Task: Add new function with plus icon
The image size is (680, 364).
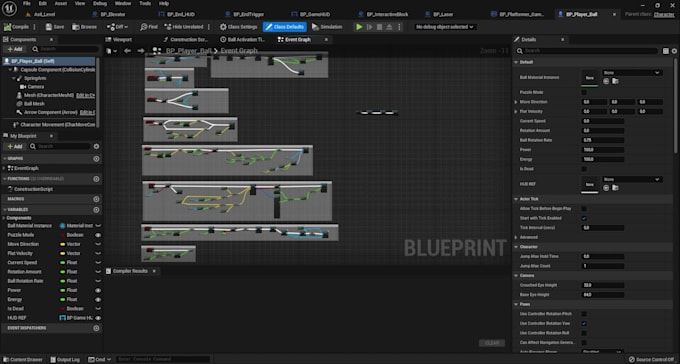Action: pyautogui.click(x=96, y=179)
